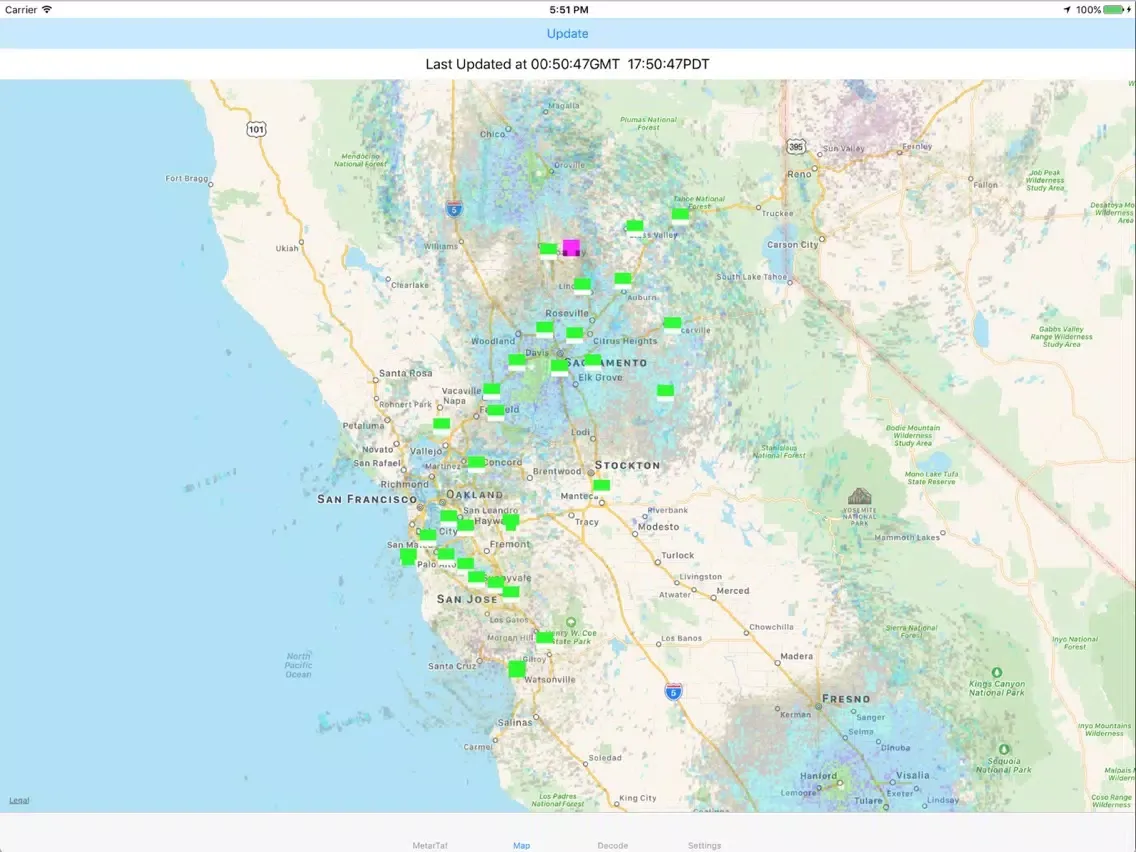This screenshot has width=1136, height=852.
Task: Switch to the Map tab
Action: (522, 845)
